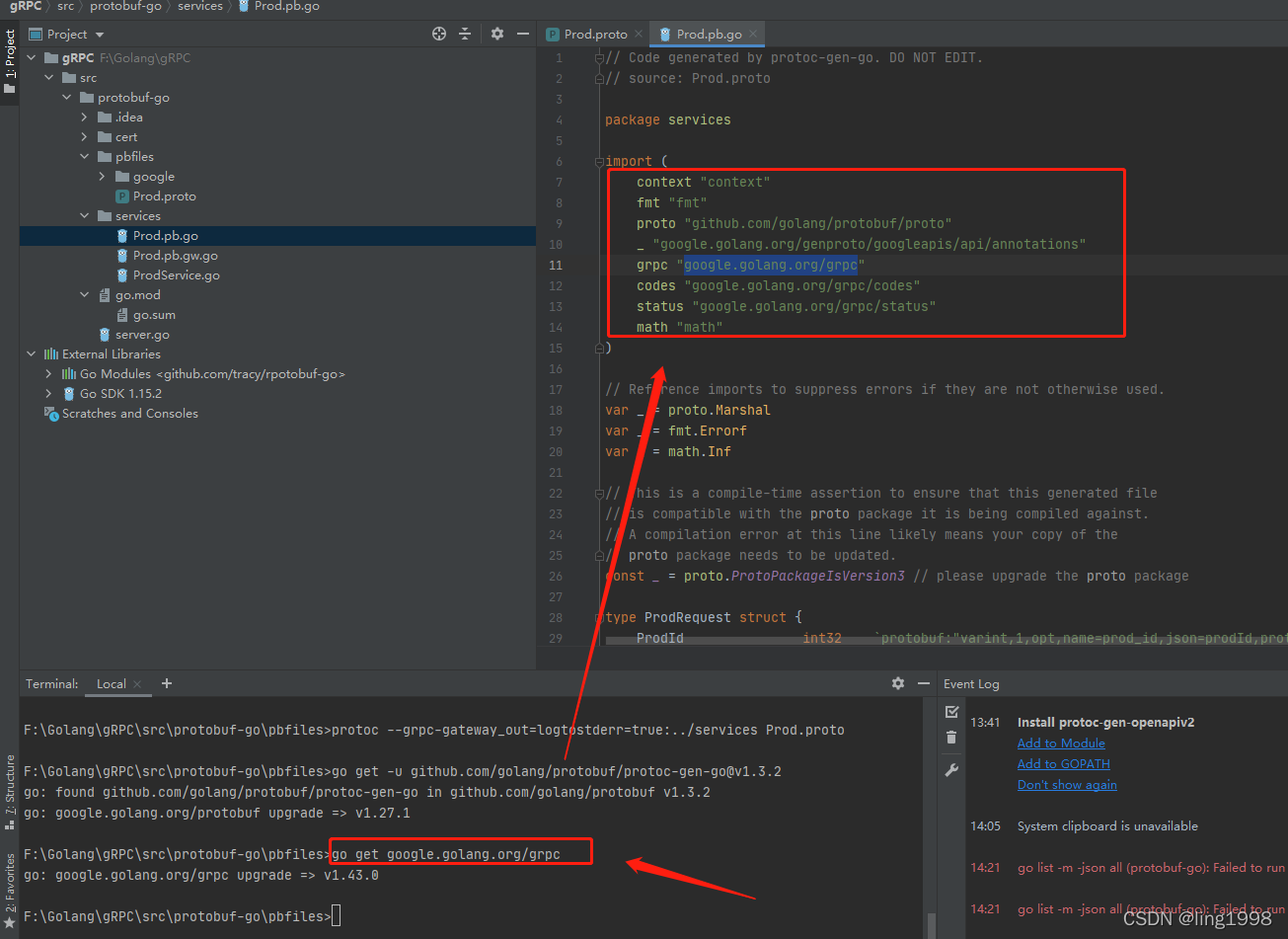Viewport: 1288px width, 939px height.
Task: Collapse all nodes in the Project tree
Action: click(x=465, y=33)
